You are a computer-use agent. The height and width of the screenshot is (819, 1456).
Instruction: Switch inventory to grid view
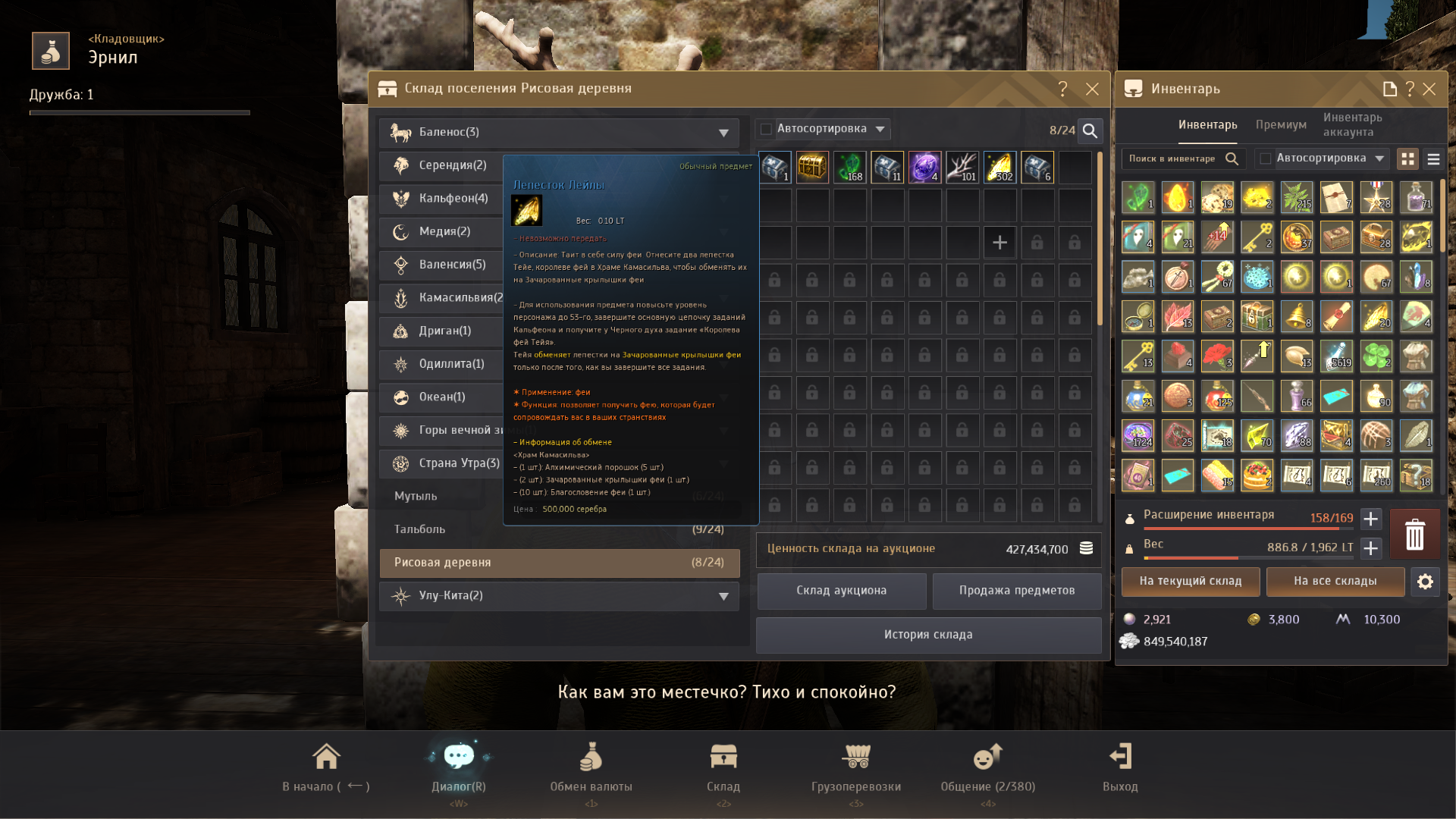tap(1407, 158)
